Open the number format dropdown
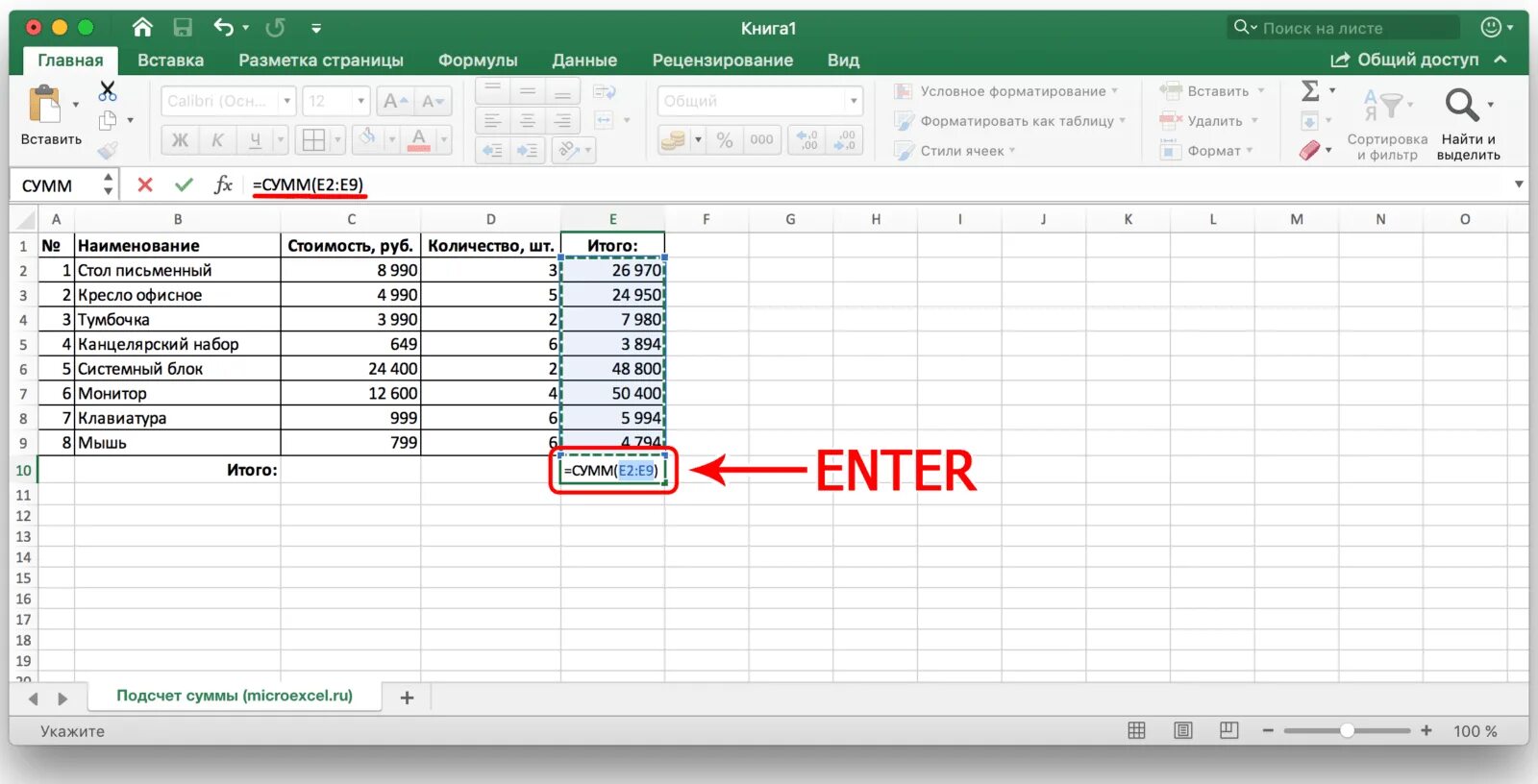The height and width of the screenshot is (784, 1538). [x=854, y=101]
